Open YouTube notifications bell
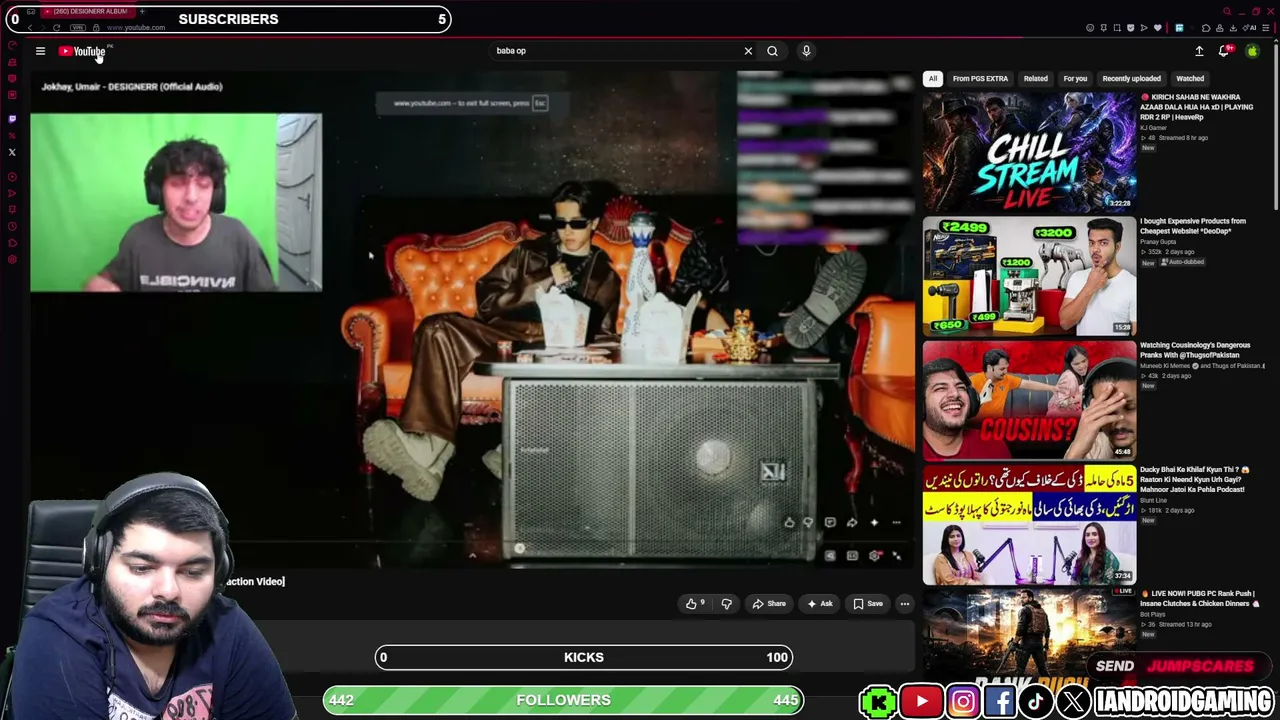This screenshot has width=1280, height=720. pos(1223,51)
